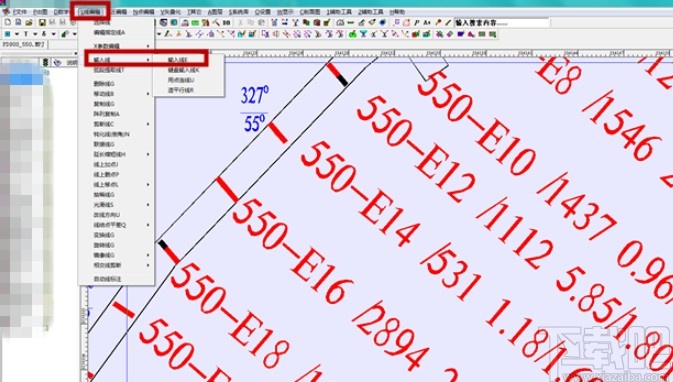
Task: Click the traffic light icon in side panel
Action: pos(45,63)
